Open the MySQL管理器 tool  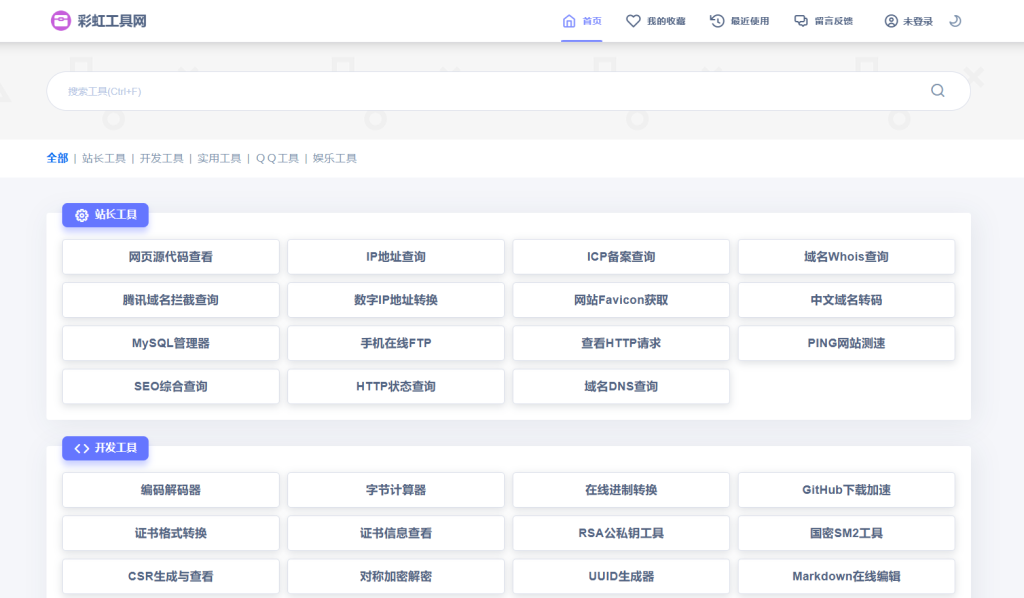[170, 343]
